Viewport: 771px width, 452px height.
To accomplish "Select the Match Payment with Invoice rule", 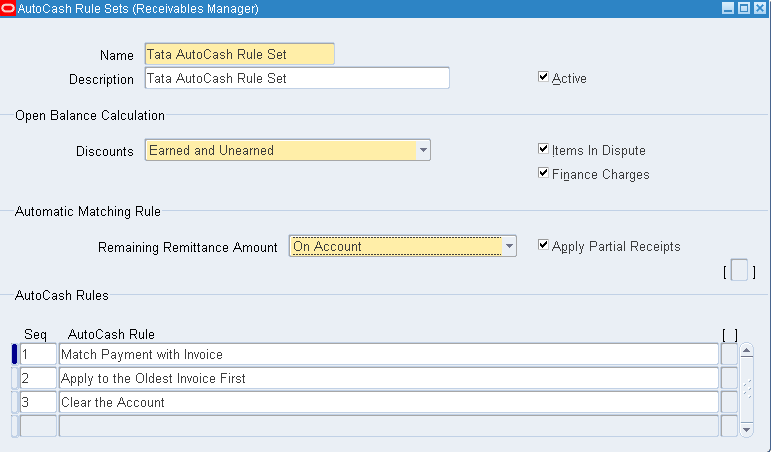I will pos(388,354).
